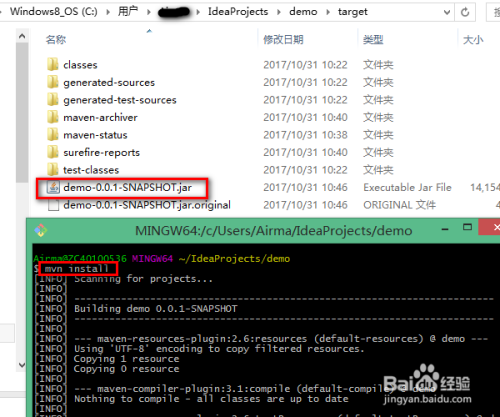The height and width of the screenshot is (417, 500).
Task: Select the surefire-reports folder name
Action: pos(101,153)
